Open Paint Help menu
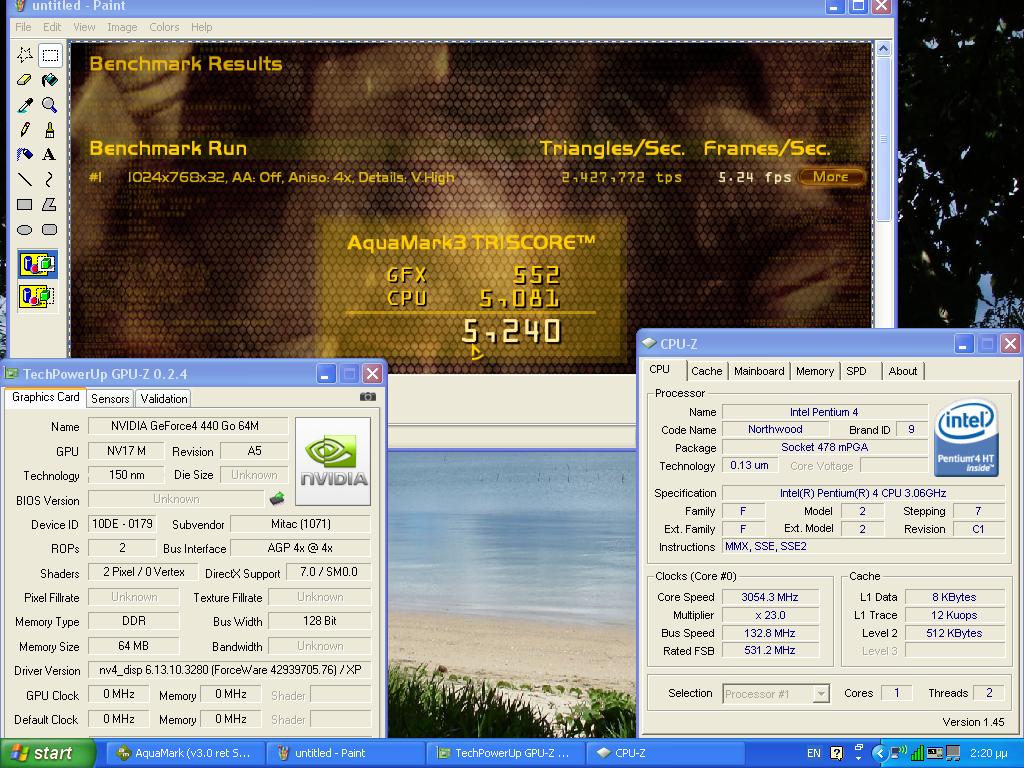This screenshot has height=768, width=1024. tap(202, 27)
